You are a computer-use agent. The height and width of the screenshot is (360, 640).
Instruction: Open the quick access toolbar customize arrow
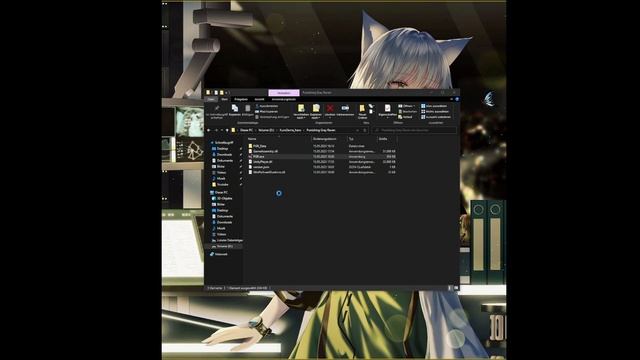(227, 93)
